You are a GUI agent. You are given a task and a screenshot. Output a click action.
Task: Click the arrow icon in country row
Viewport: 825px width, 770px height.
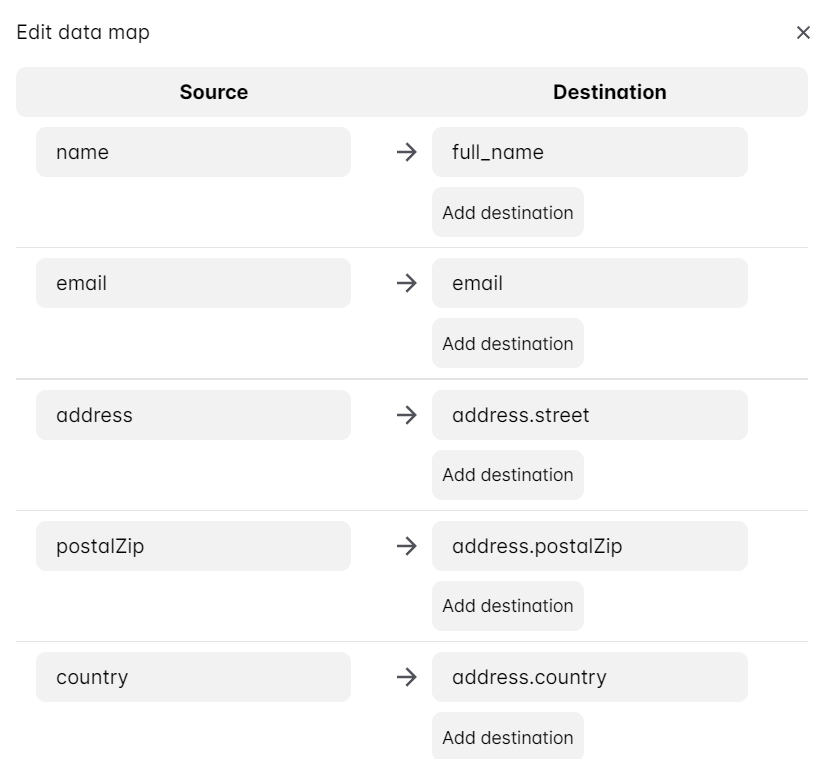pyautogui.click(x=406, y=677)
